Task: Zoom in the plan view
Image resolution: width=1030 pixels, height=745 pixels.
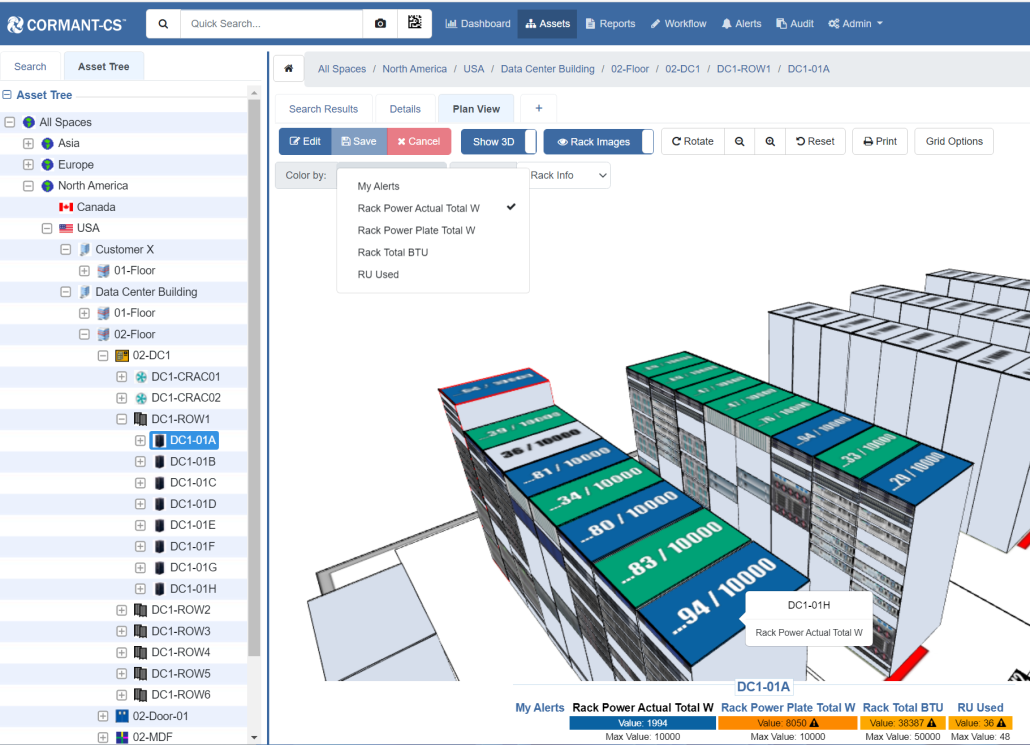Action: click(770, 142)
